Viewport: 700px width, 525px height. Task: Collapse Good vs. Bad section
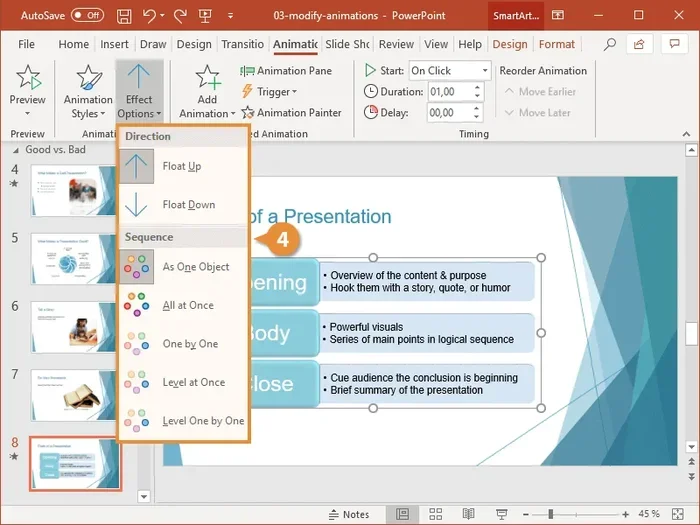click(x=16, y=150)
